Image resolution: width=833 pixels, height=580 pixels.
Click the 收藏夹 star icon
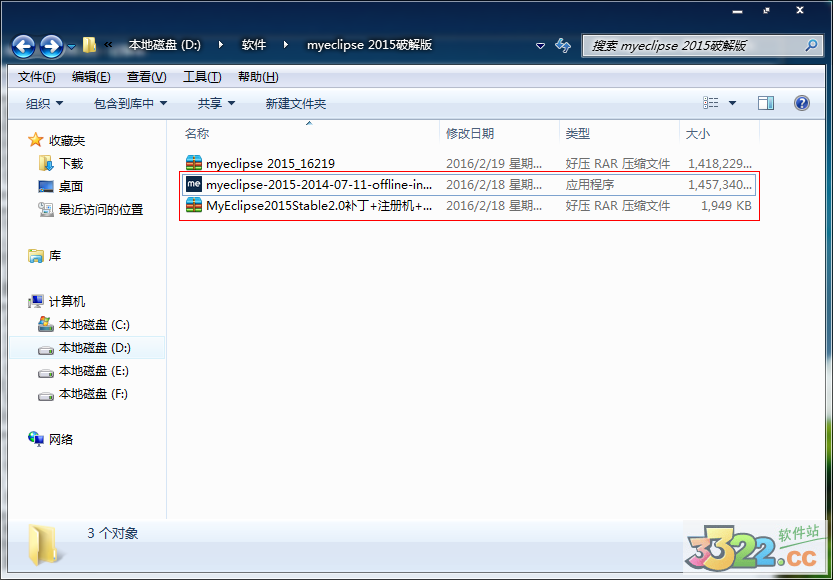36,140
